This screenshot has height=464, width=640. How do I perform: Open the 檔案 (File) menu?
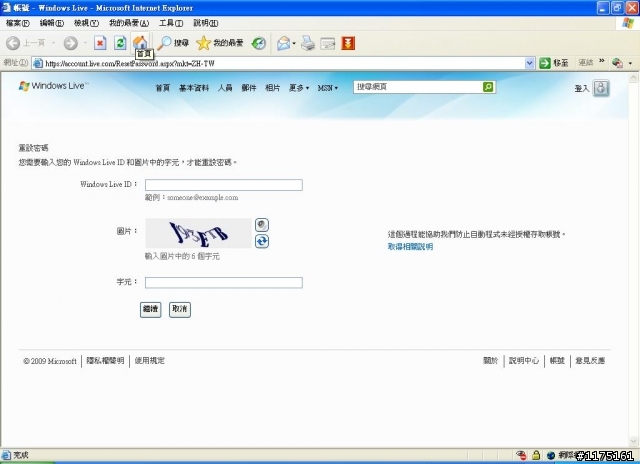point(18,23)
